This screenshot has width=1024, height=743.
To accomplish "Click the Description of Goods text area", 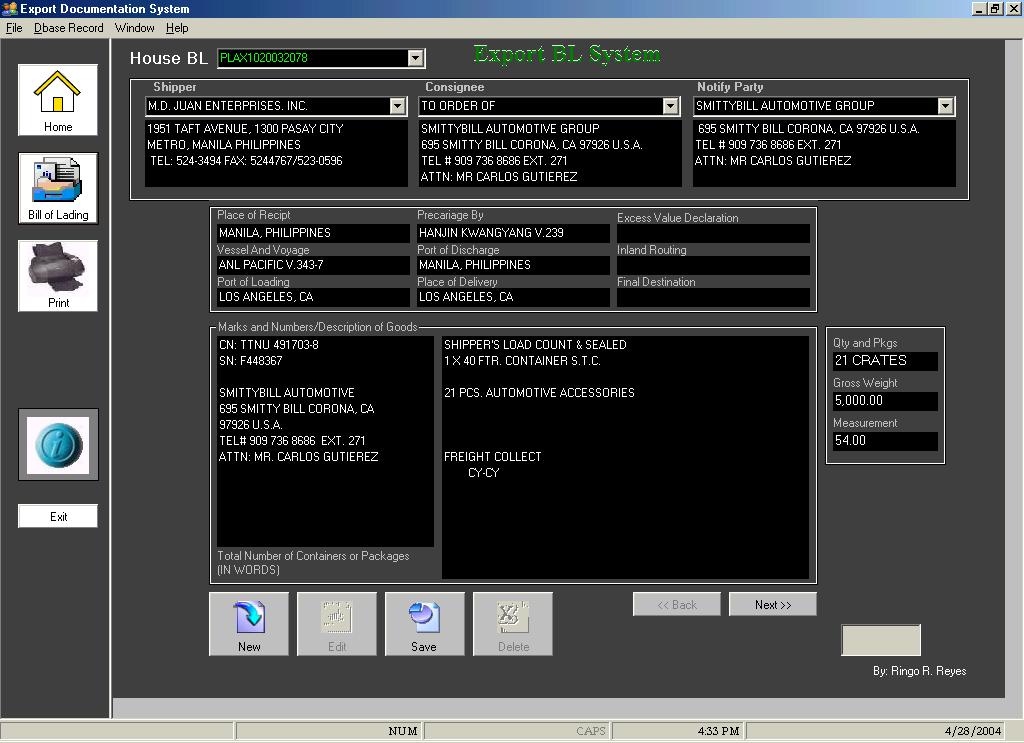I will coord(625,457).
